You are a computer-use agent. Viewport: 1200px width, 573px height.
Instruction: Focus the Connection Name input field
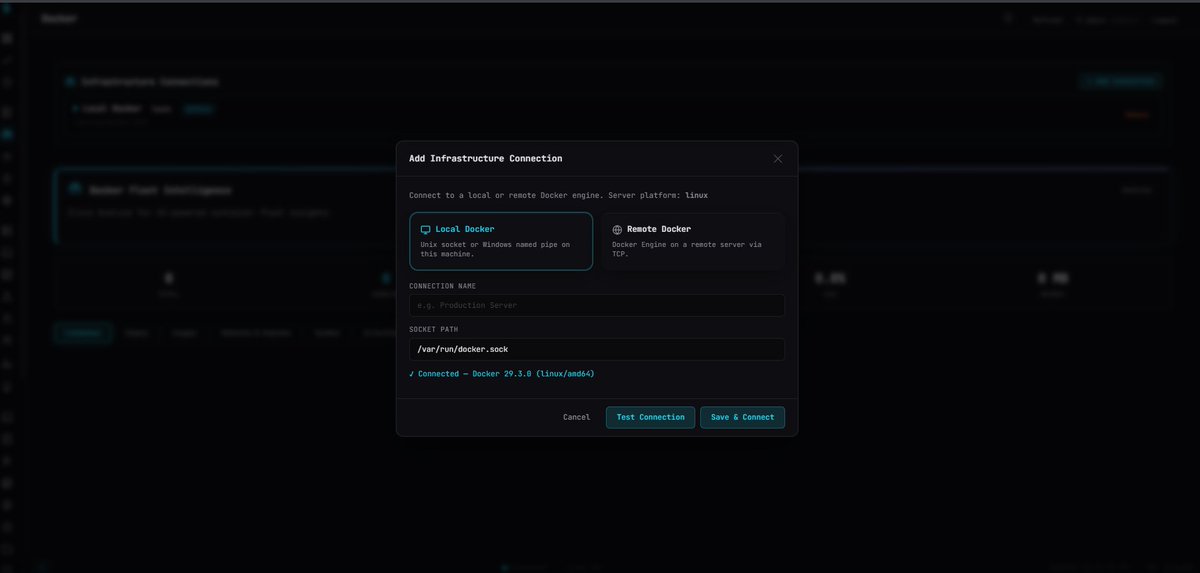597,305
